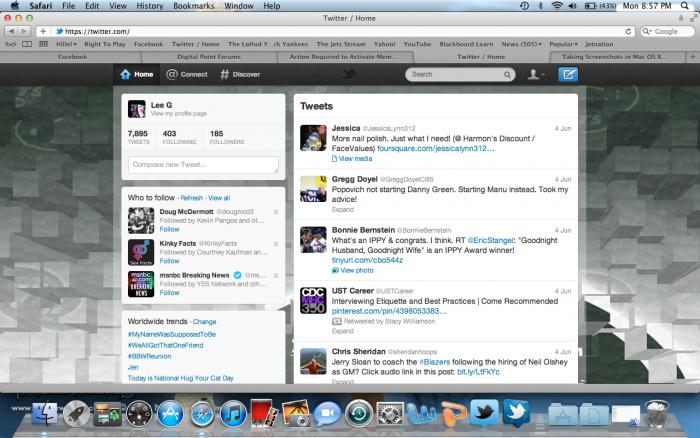
Task: Open the 185 followers list
Action: point(227,137)
